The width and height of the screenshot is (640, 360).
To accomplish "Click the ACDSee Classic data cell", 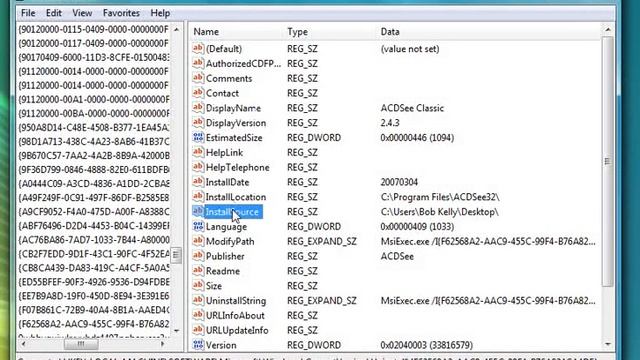I will (x=412, y=108).
